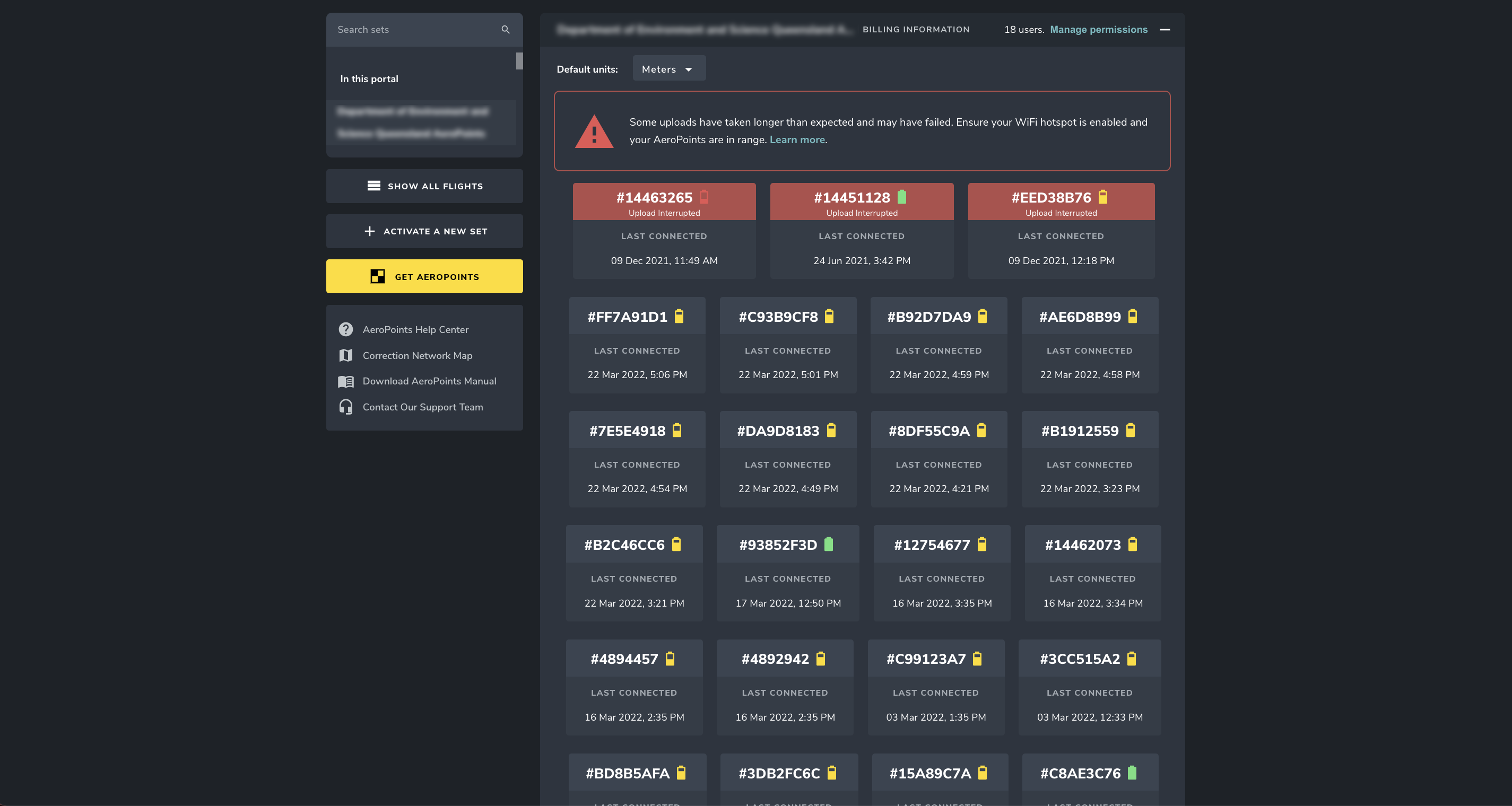The image size is (1512, 806).
Task: Open AeroPoint set #BD8B5AFA
Action: tap(638, 779)
